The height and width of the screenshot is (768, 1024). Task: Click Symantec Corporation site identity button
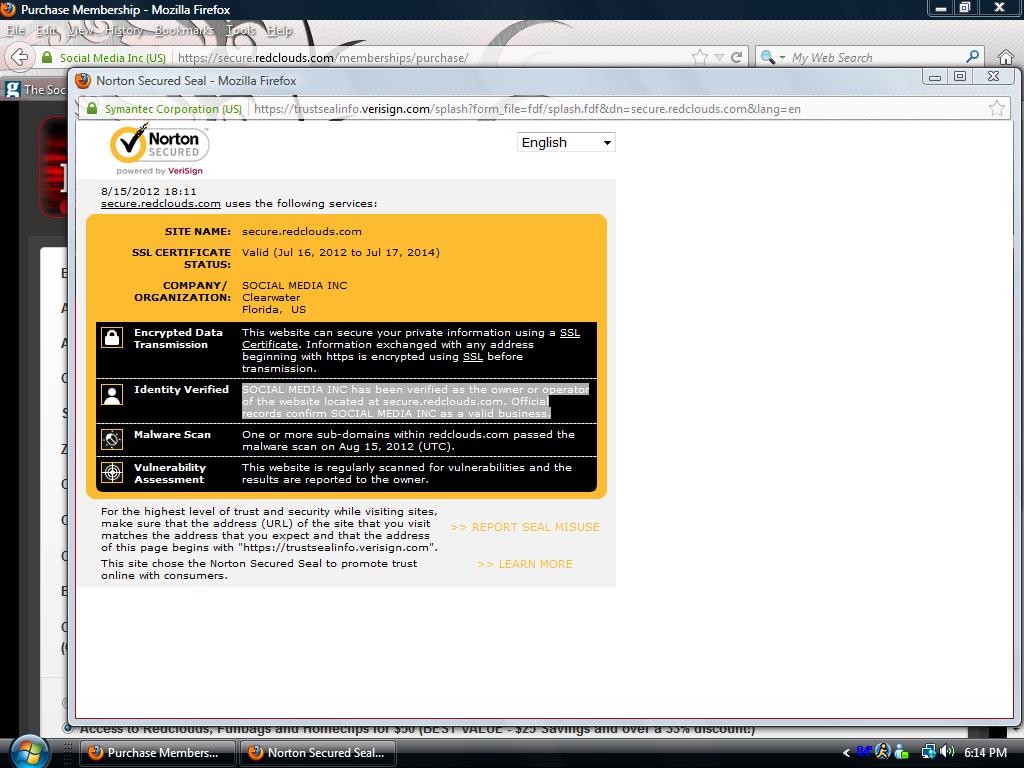click(x=165, y=108)
